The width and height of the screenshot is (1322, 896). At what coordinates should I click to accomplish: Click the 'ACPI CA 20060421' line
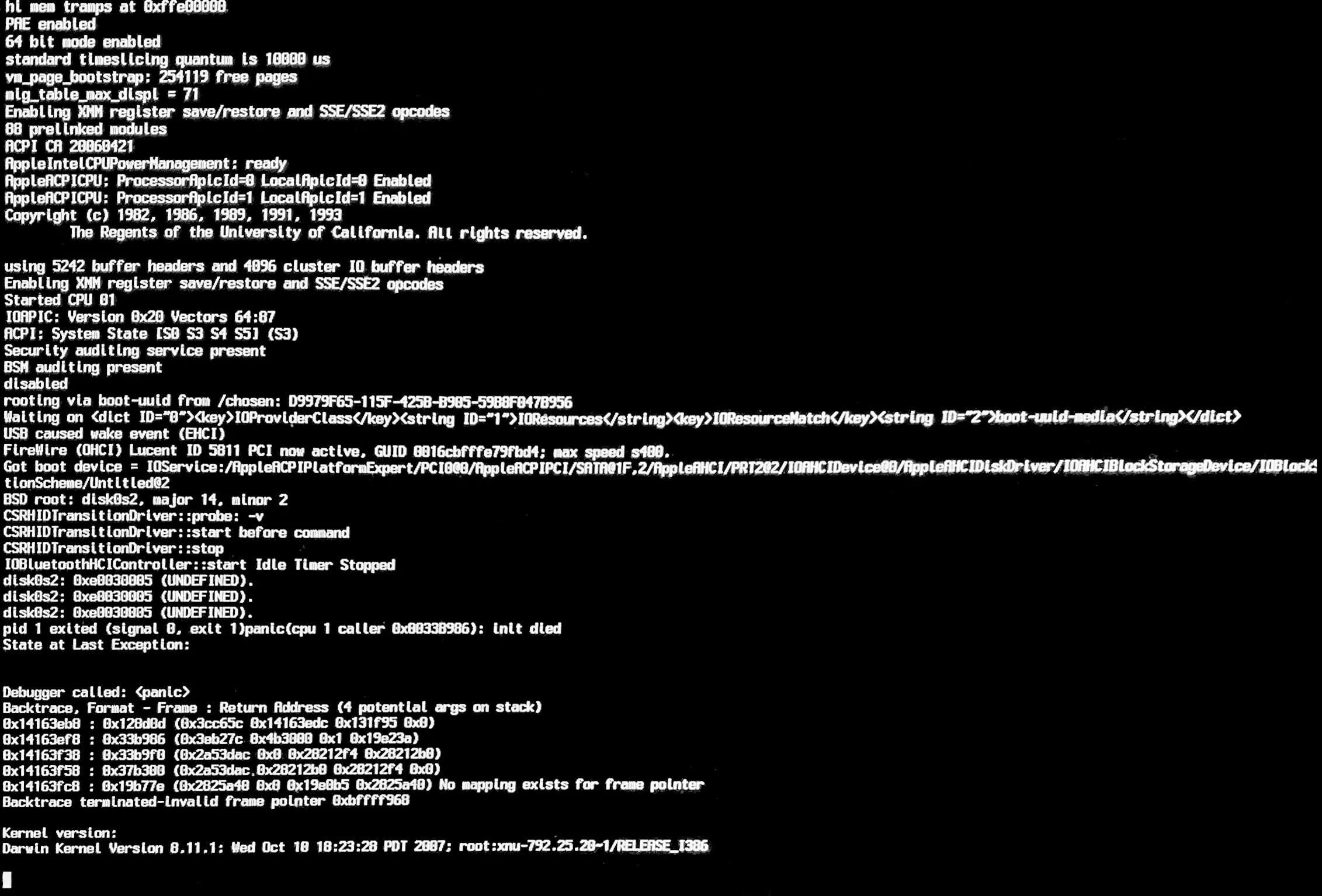[69, 146]
